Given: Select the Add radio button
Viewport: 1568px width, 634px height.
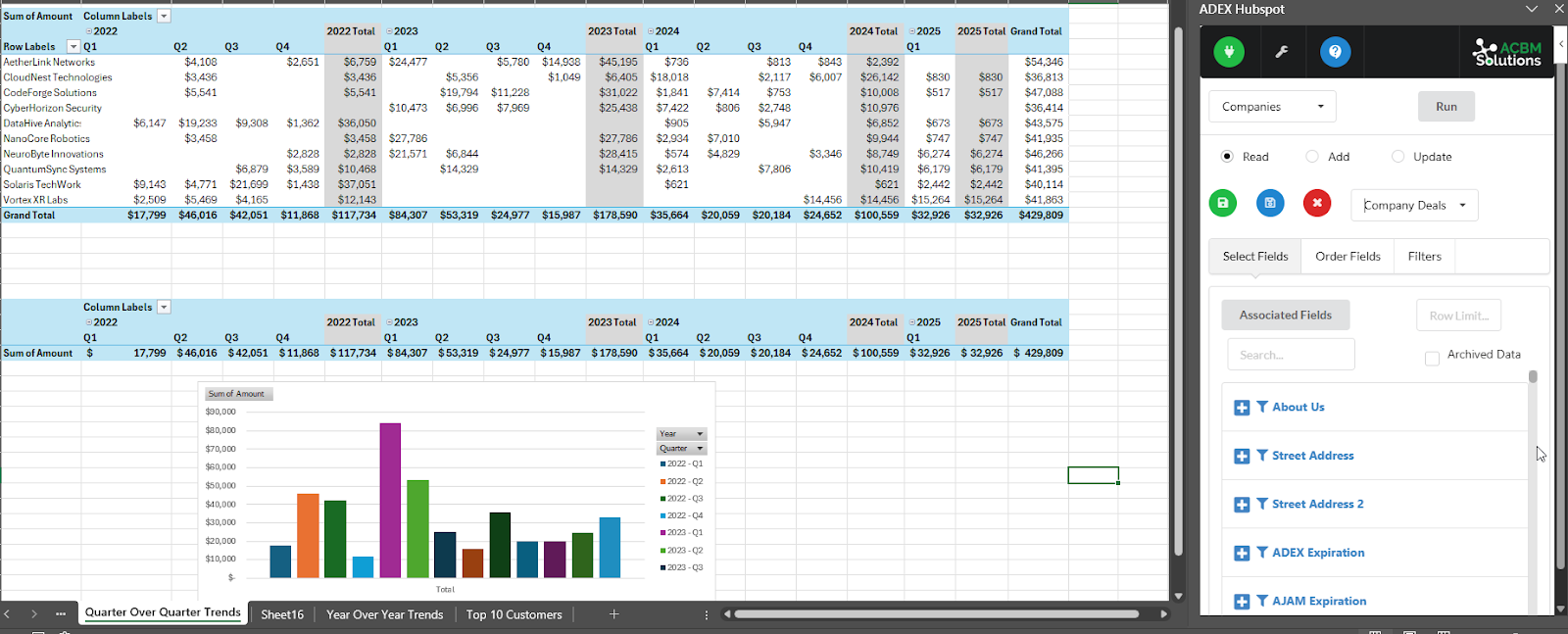Looking at the screenshot, I should point(1312,157).
